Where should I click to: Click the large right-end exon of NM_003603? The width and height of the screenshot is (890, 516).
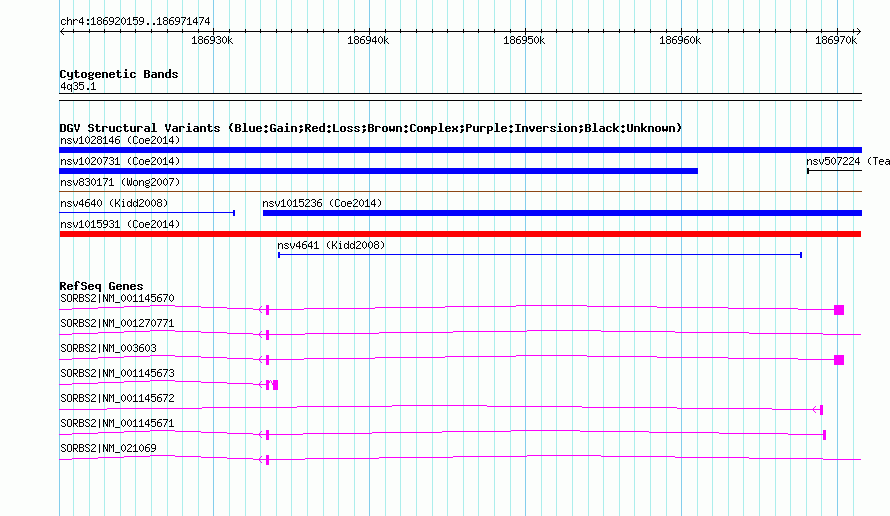pyautogui.click(x=839, y=360)
